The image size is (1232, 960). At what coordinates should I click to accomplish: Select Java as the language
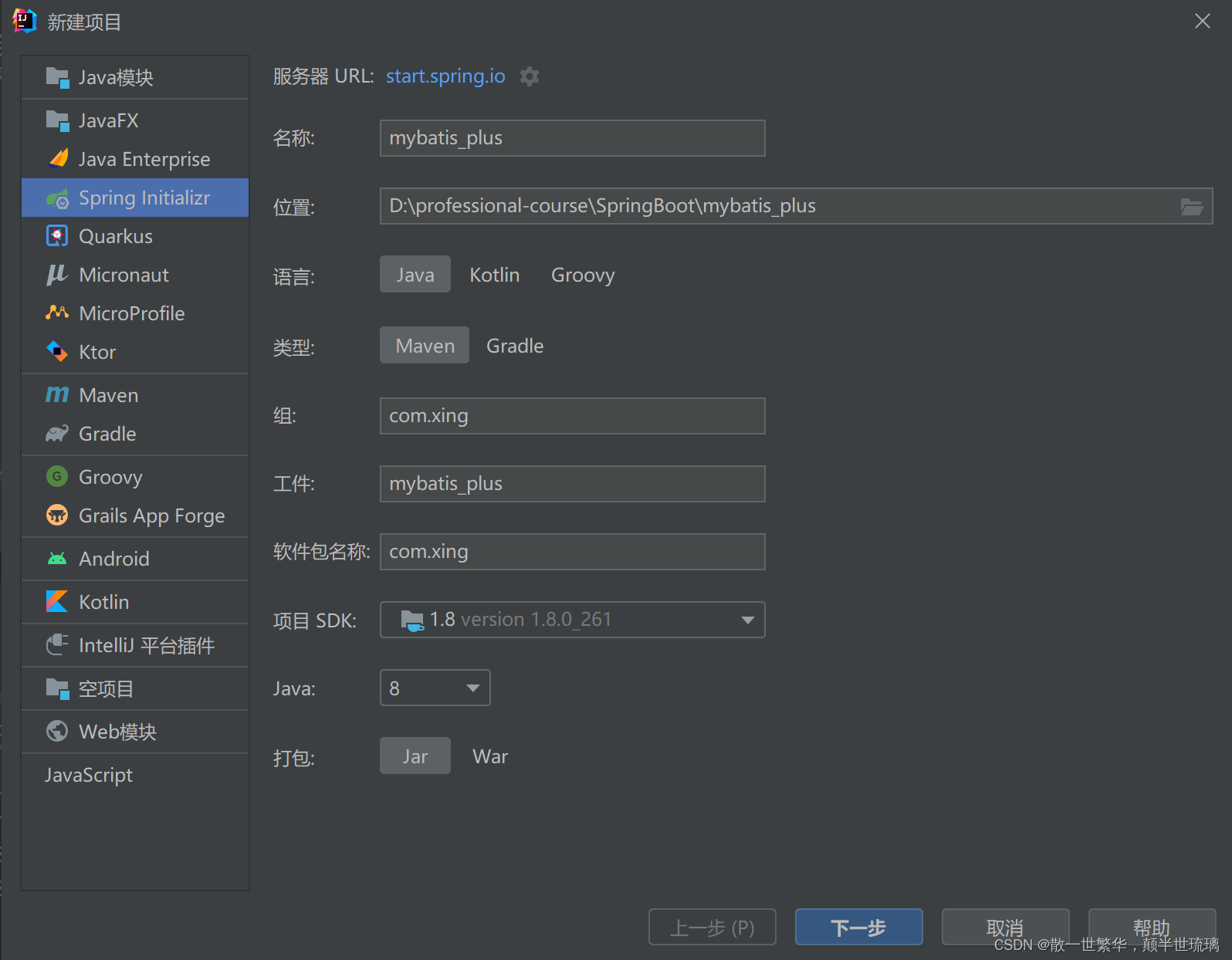point(415,275)
